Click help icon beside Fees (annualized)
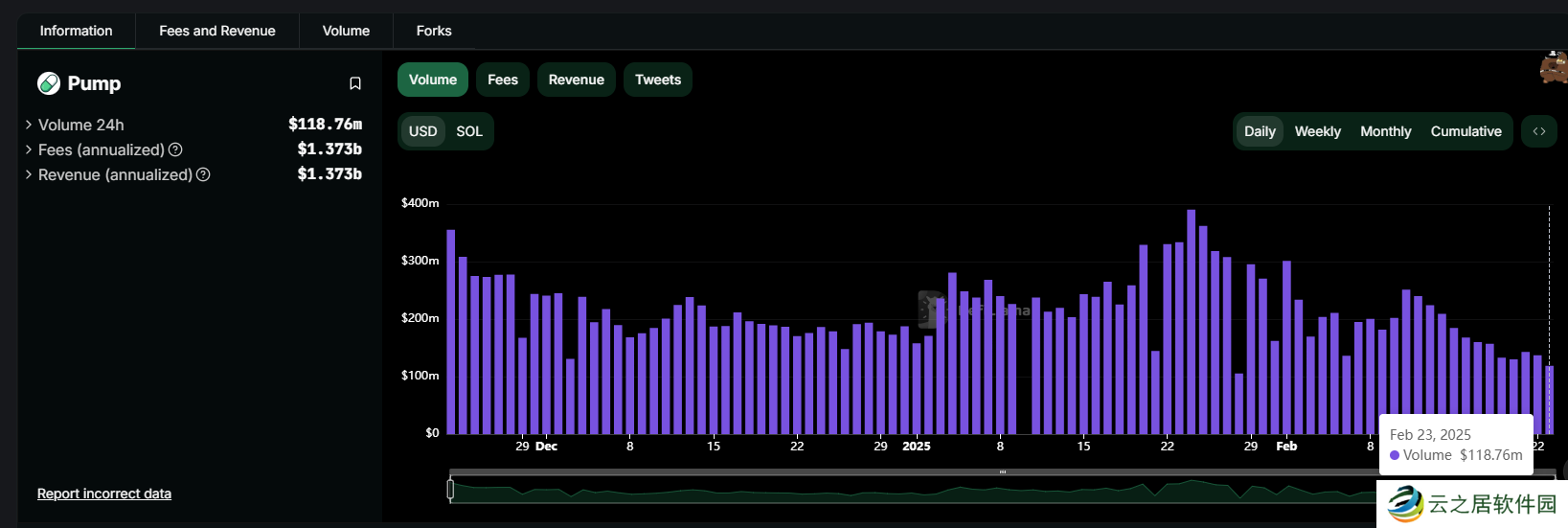This screenshot has height=528, width=1568. (x=175, y=149)
